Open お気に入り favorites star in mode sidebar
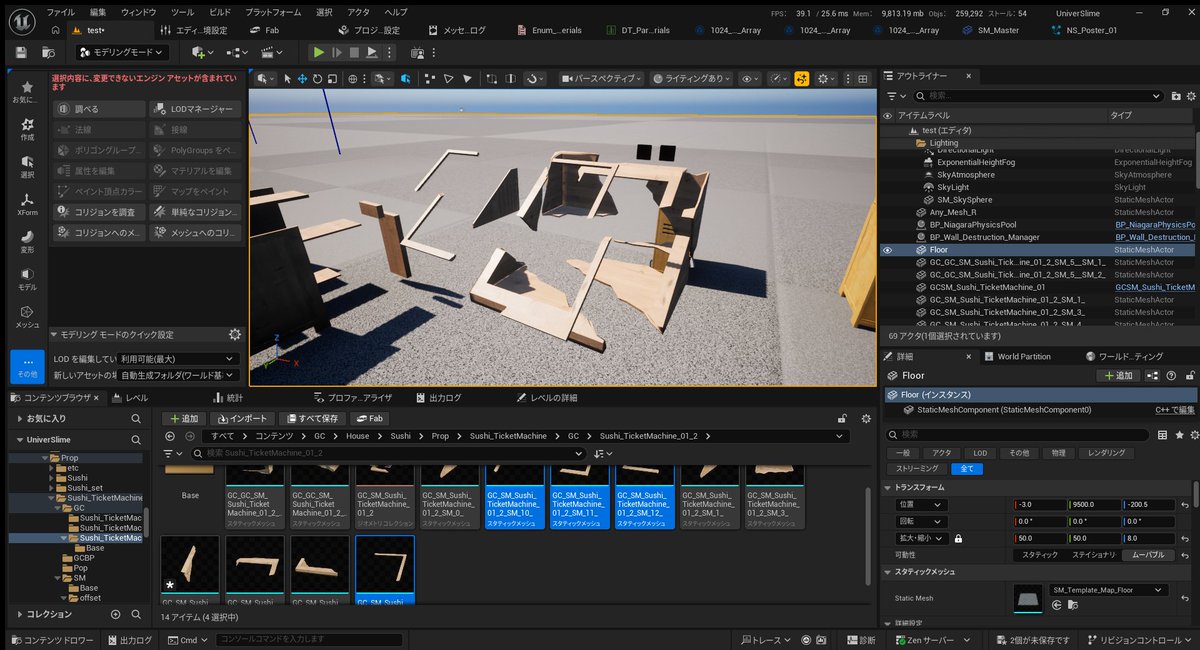This screenshot has height=650, width=1200. 27,92
